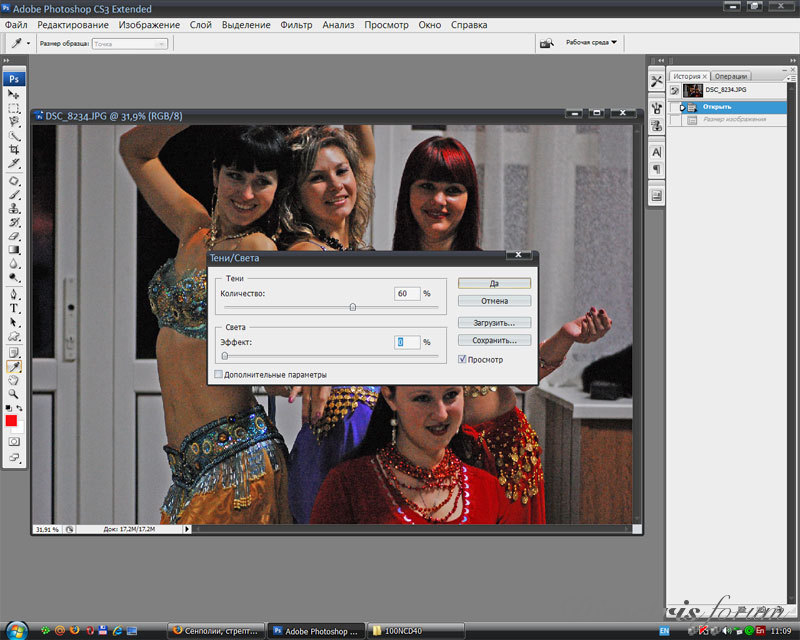800x640 pixels.
Task: Open the Character panel icon
Action: coord(657,152)
